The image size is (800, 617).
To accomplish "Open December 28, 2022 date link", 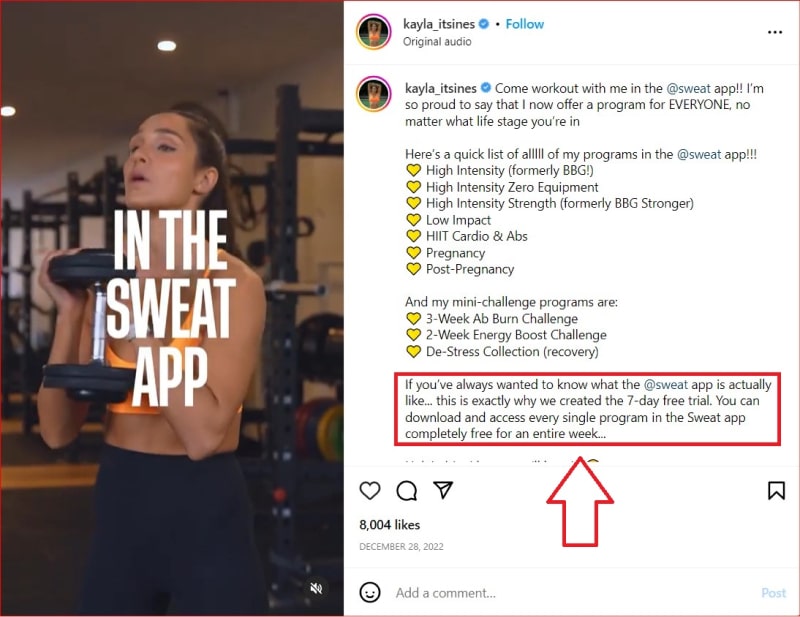I will (x=402, y=547).
